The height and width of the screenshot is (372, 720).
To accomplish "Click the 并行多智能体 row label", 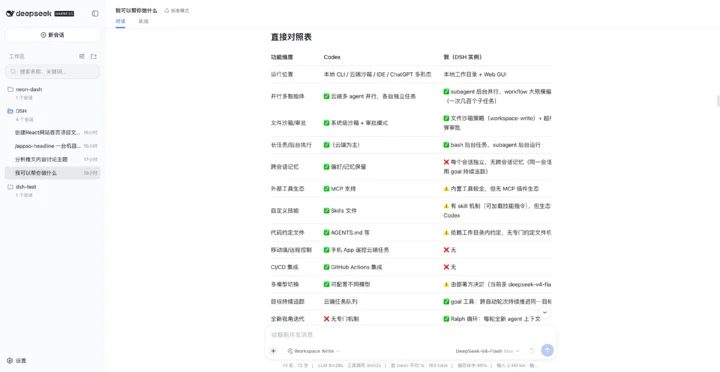I will coord(287,96).
